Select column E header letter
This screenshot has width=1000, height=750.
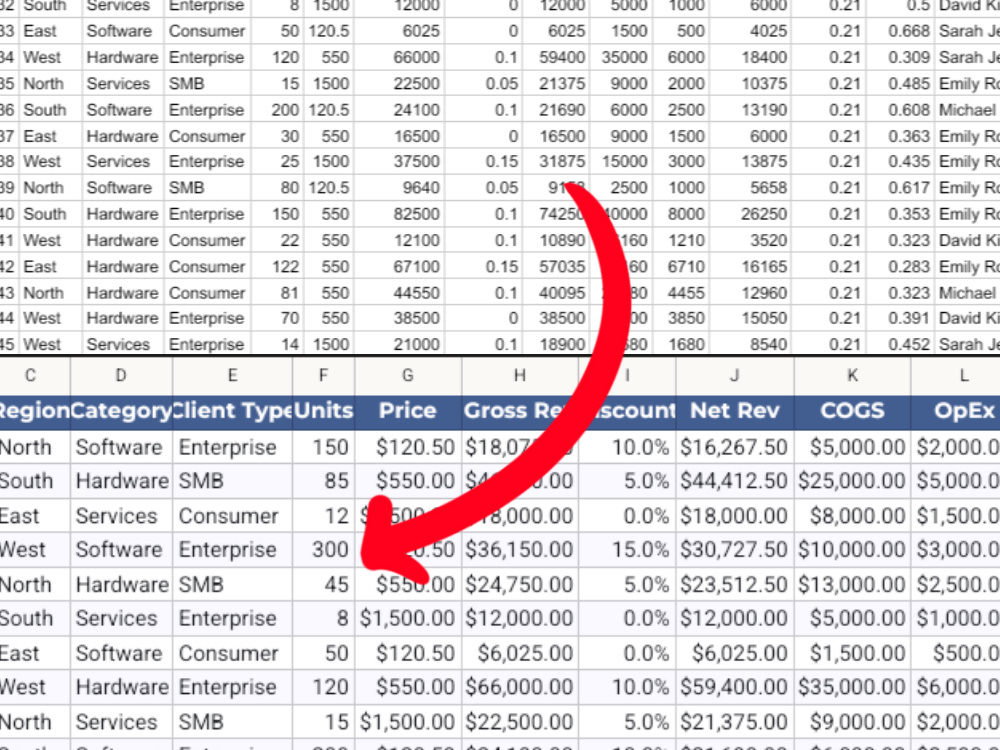(232, 376)
